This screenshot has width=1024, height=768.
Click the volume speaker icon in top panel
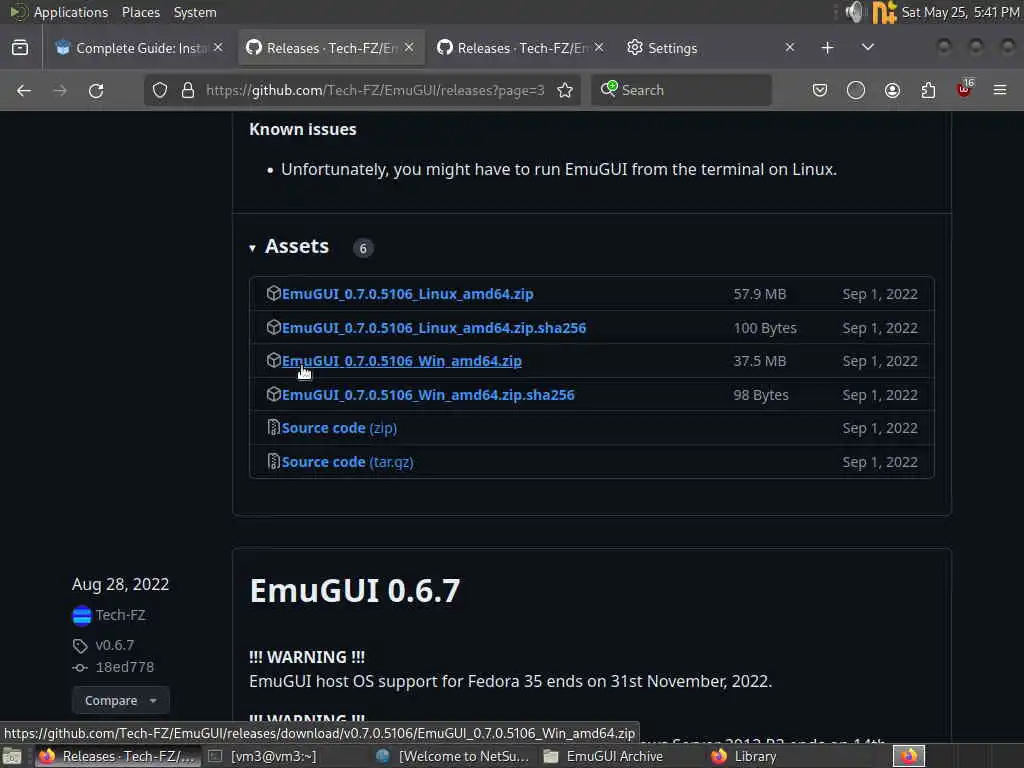click(x=854, y=12)
